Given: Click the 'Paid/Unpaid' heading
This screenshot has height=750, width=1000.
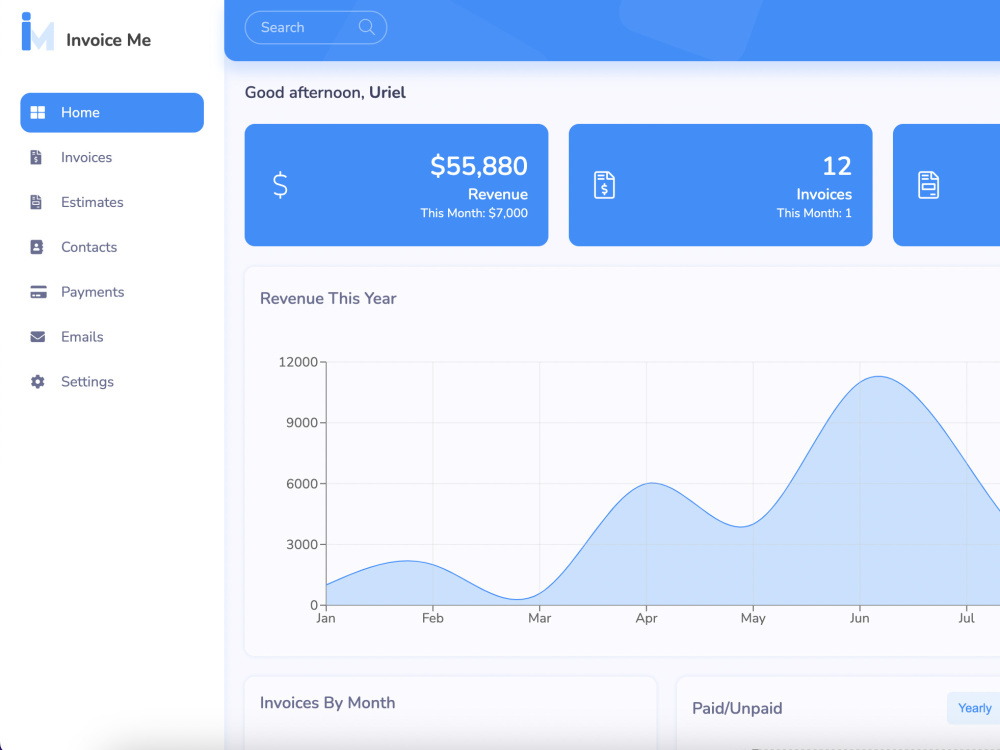Looking at the screenshot, I should pos(737,708).
